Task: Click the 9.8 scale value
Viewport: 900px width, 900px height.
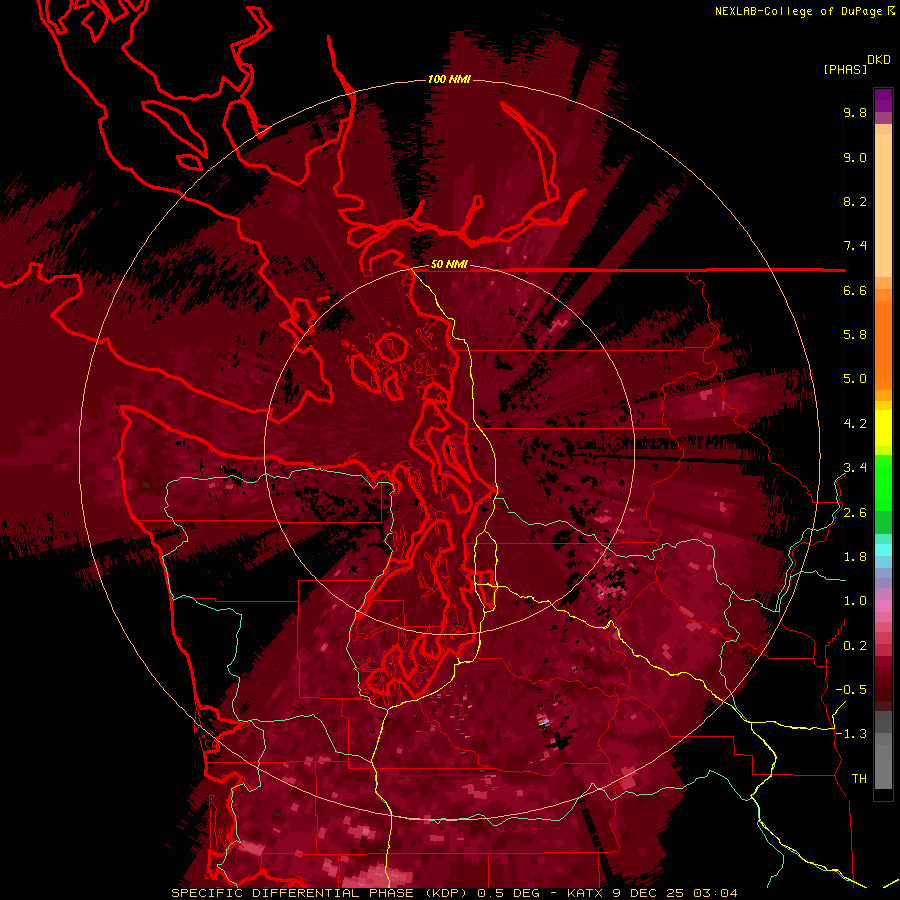Action: (855, 113)
